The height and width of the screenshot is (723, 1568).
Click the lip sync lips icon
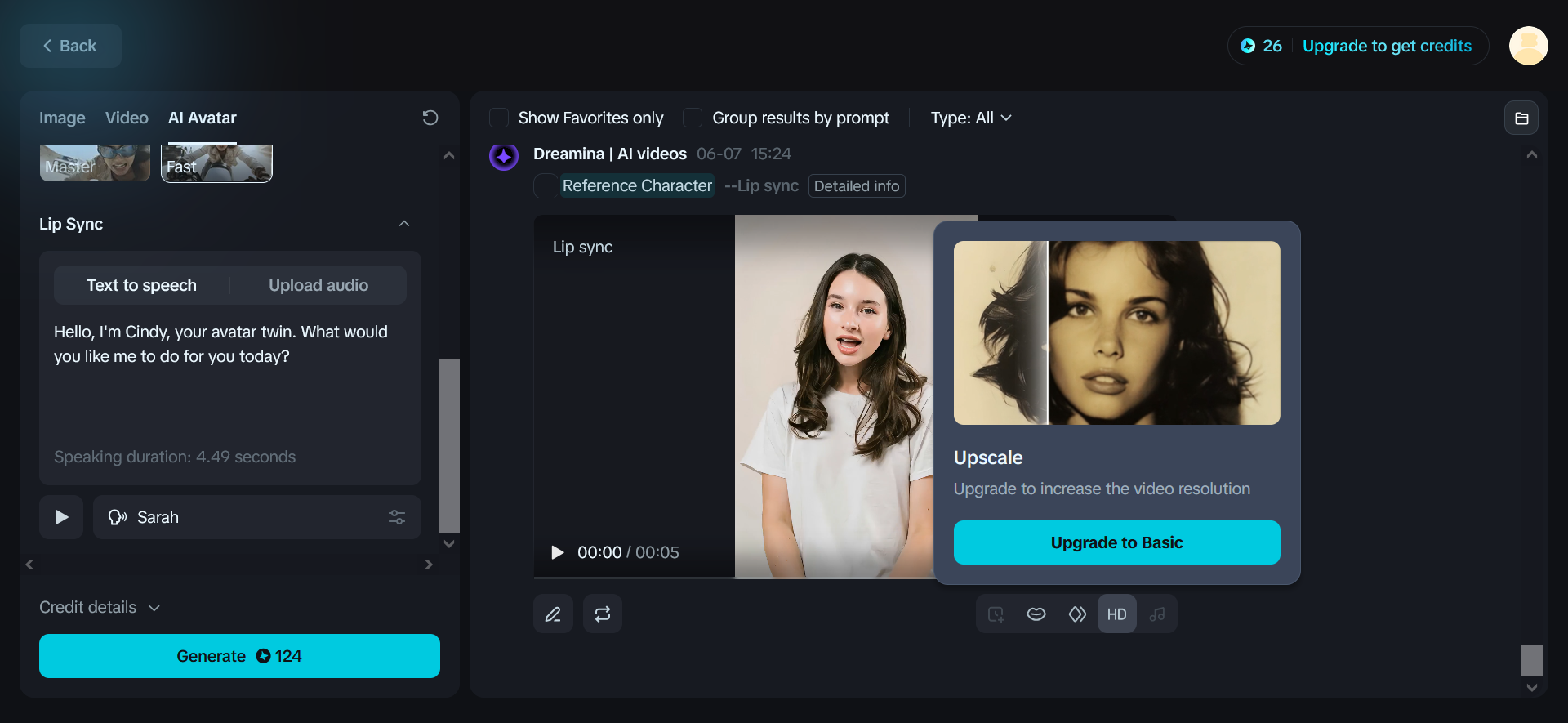tap(1036, 614)
